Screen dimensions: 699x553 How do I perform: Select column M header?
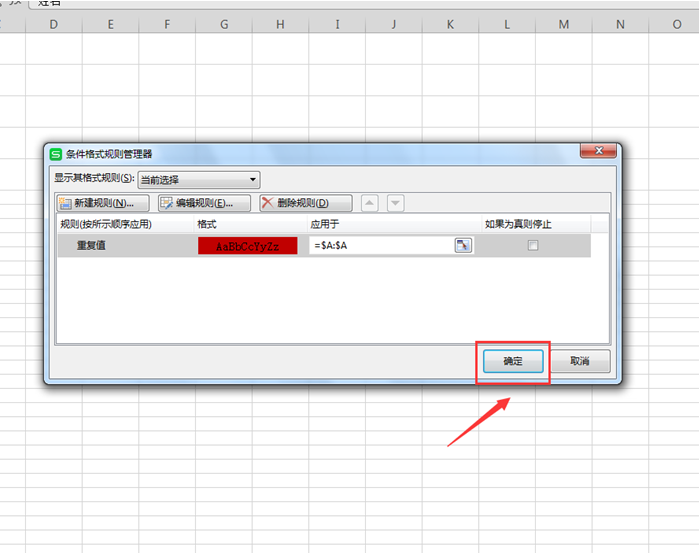[x=563, y=24]
